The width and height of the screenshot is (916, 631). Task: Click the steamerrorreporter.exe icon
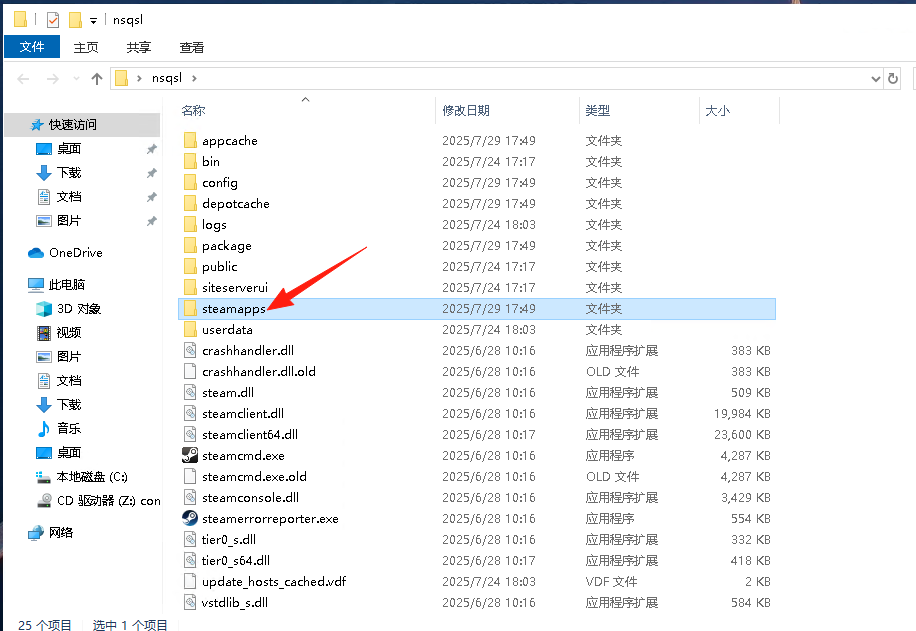point(190,518)
